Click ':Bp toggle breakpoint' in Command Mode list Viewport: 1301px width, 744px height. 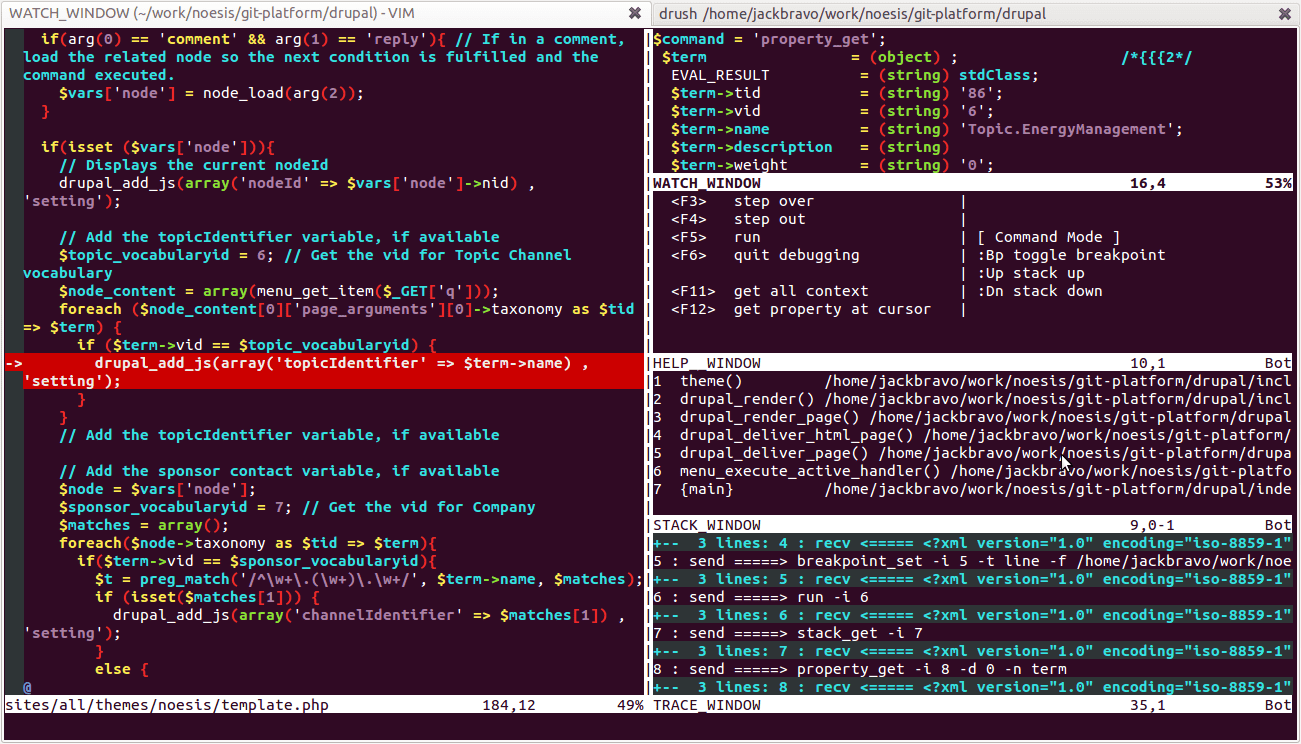tap(1071, 255)
